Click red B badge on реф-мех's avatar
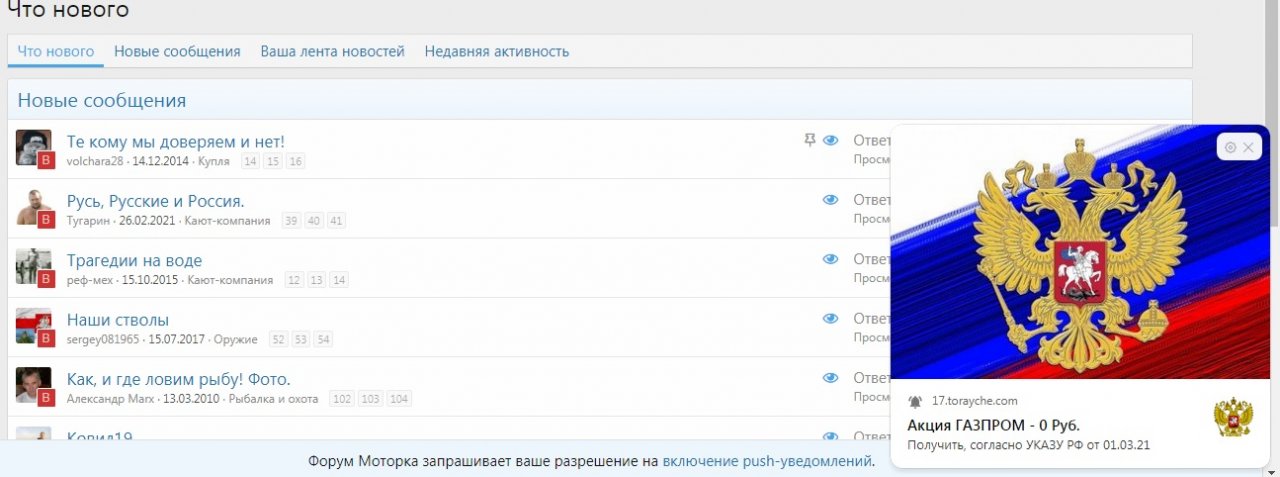The image size is (1280, 477). (x=45, y=280)
